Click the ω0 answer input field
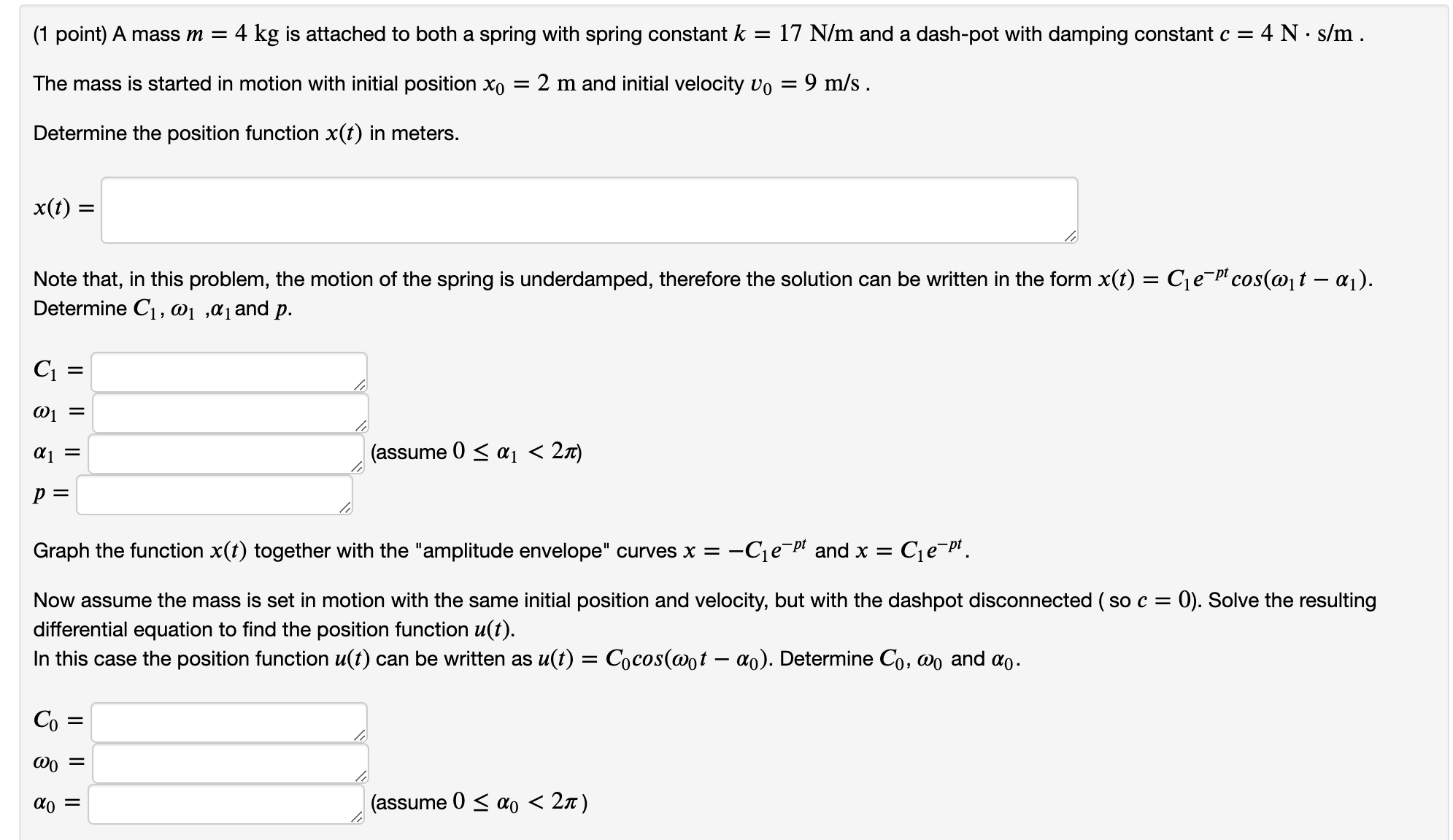 tap(230, 763)
